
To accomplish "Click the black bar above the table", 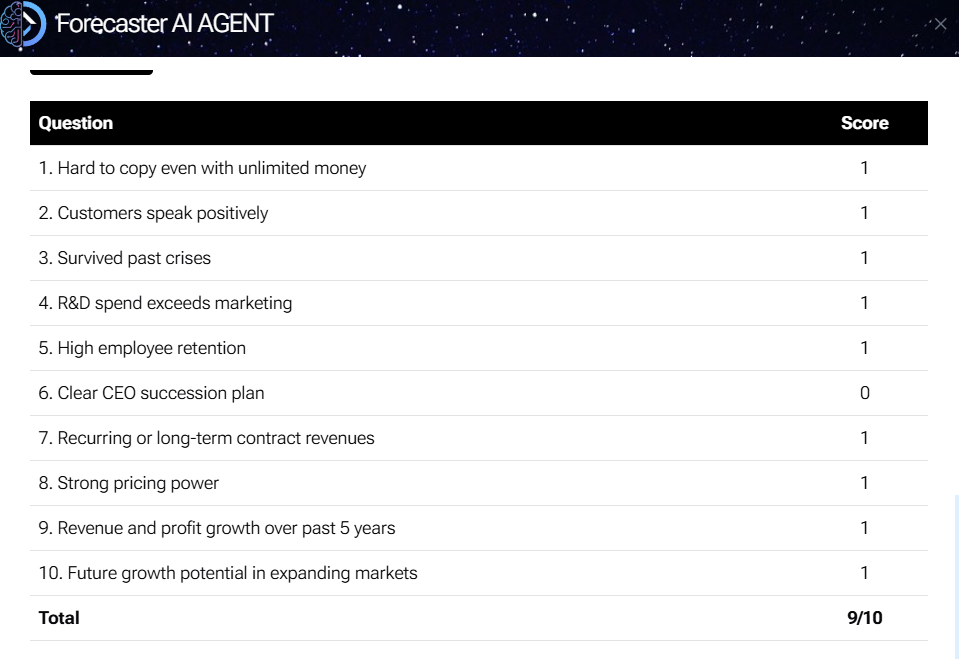I will click(91, 72).
